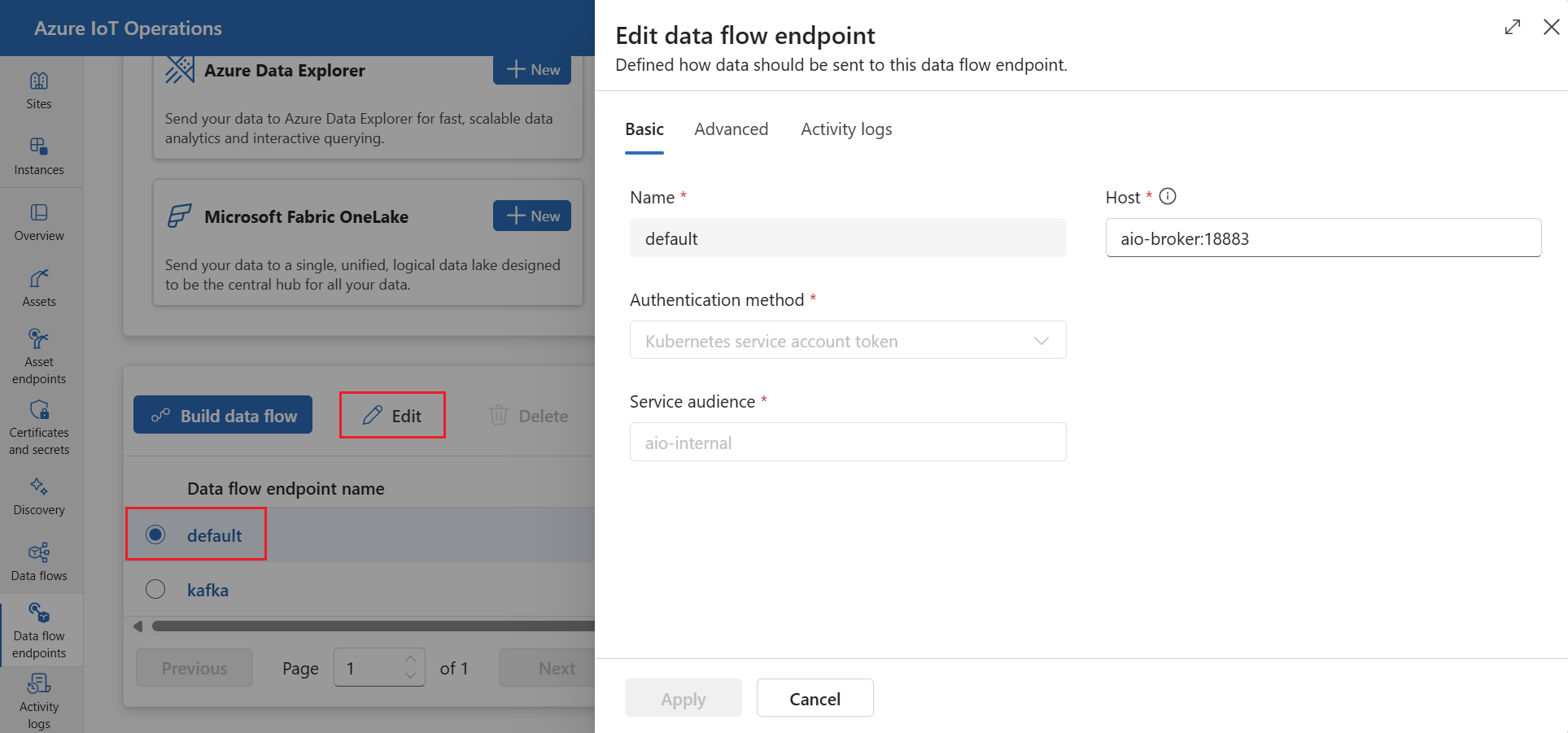Click the Build data flow button
The width and height of the screenshot is (1568, 733).
click(222, 415)
